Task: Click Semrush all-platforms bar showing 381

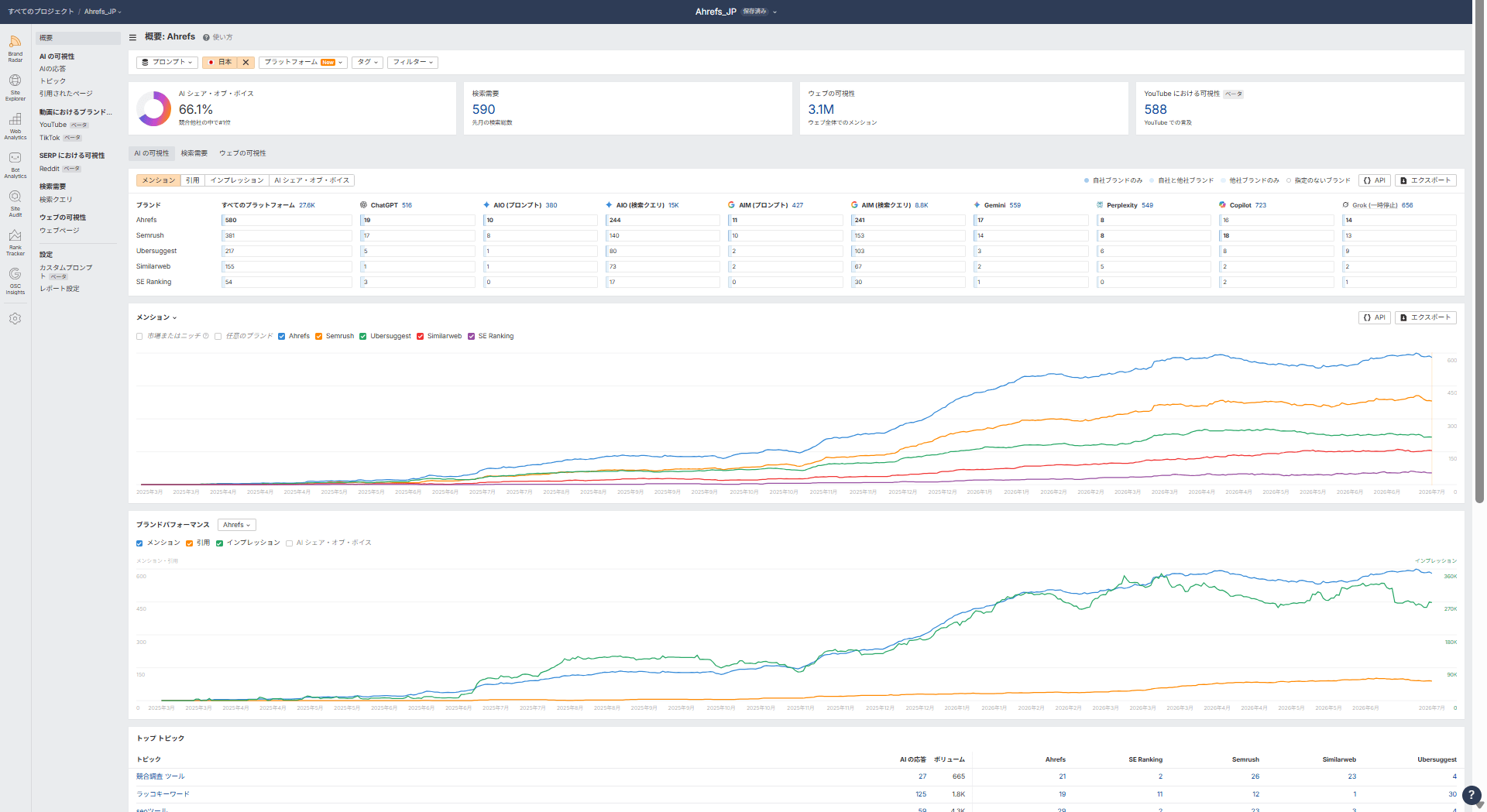Action: tap(287, 236)
